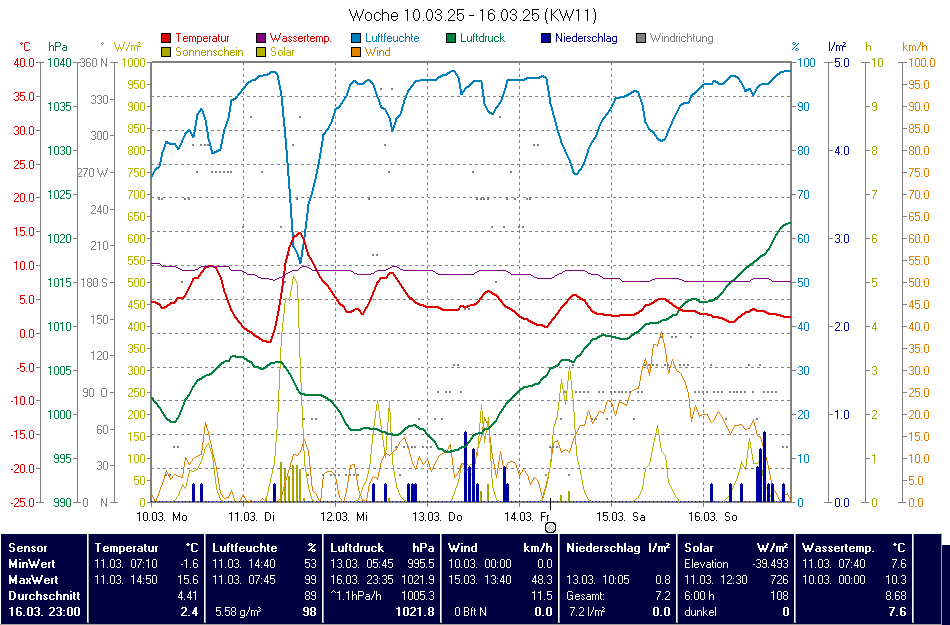Click the maximum wind value 48.3
950x625 pixels.
(x=542, y=580)
